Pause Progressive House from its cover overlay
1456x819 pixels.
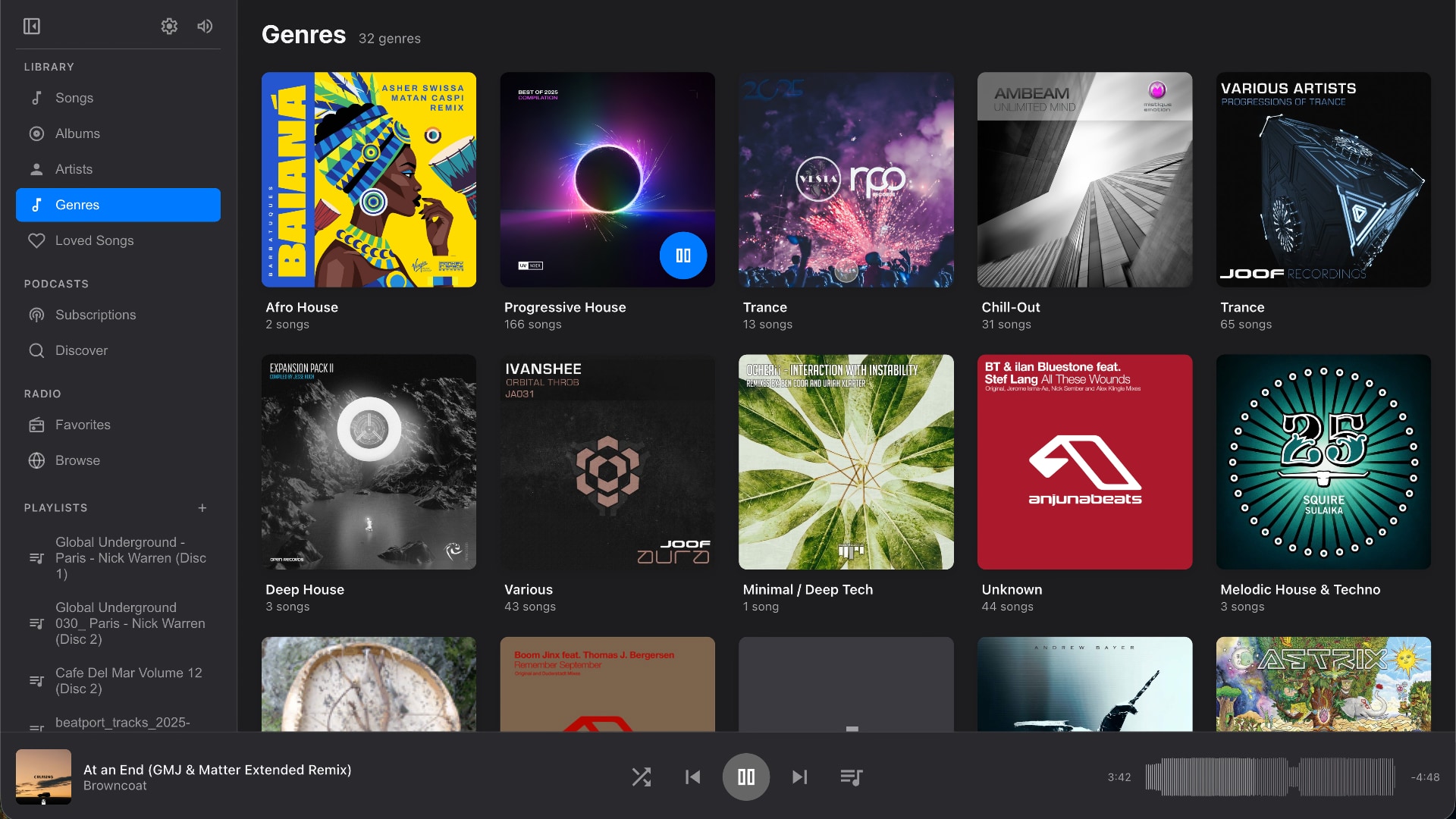(683, 256)
